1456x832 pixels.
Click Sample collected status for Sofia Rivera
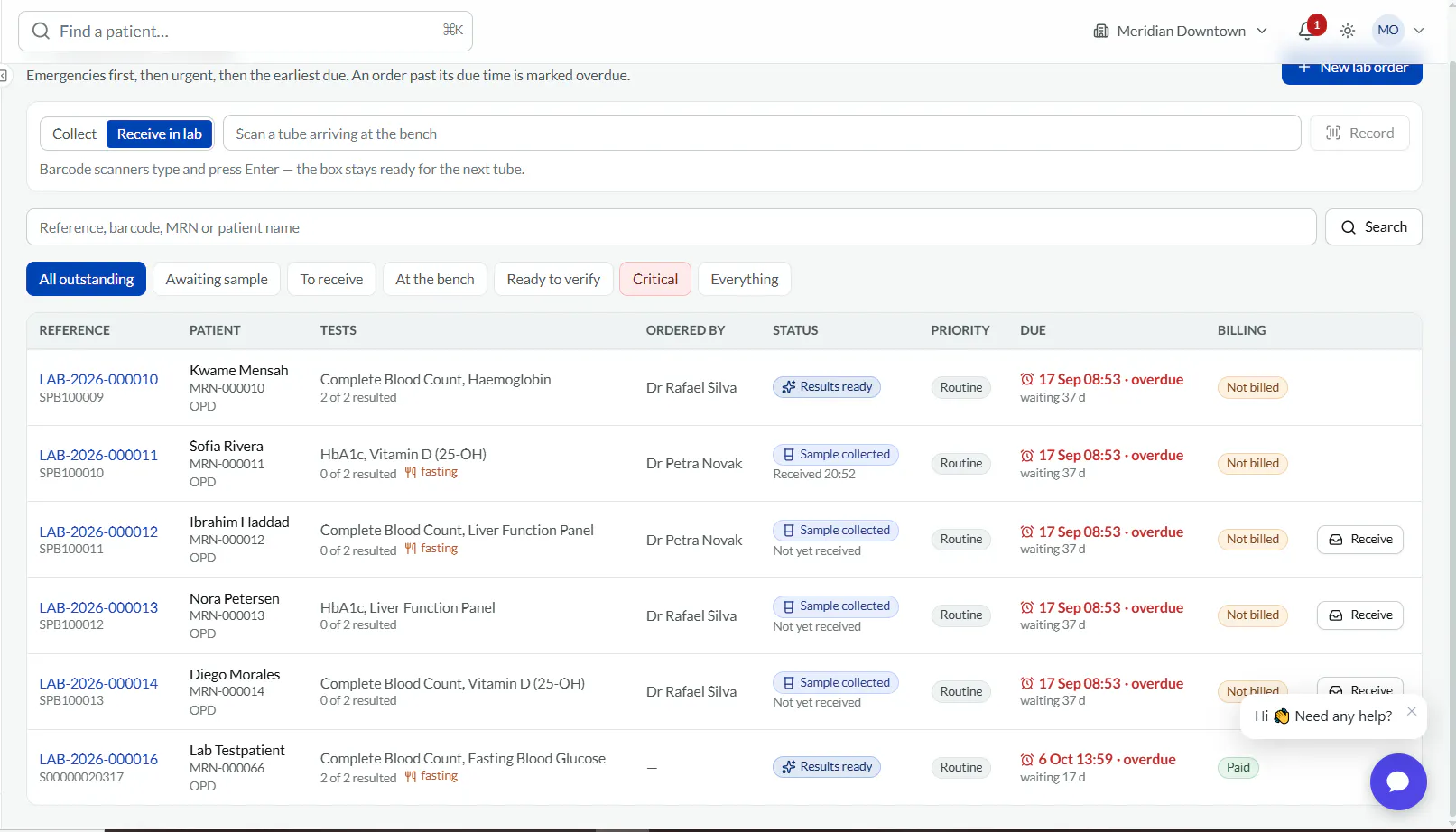(836, 455)
